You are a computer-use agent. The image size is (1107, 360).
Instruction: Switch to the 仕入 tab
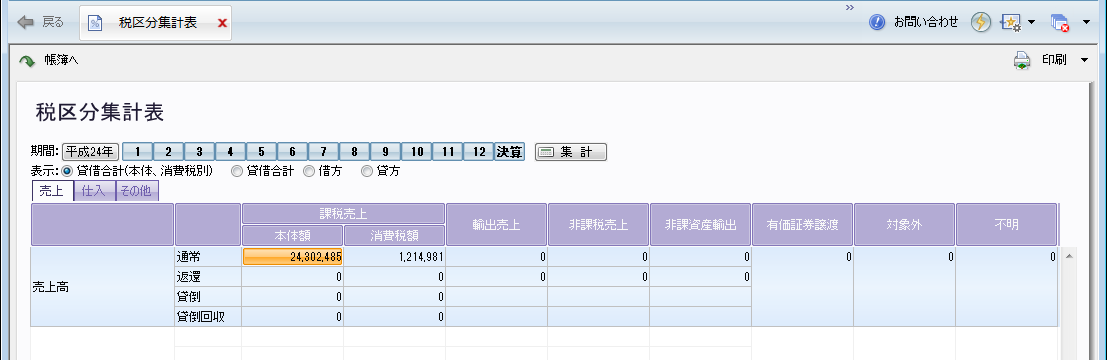(95, 191)
